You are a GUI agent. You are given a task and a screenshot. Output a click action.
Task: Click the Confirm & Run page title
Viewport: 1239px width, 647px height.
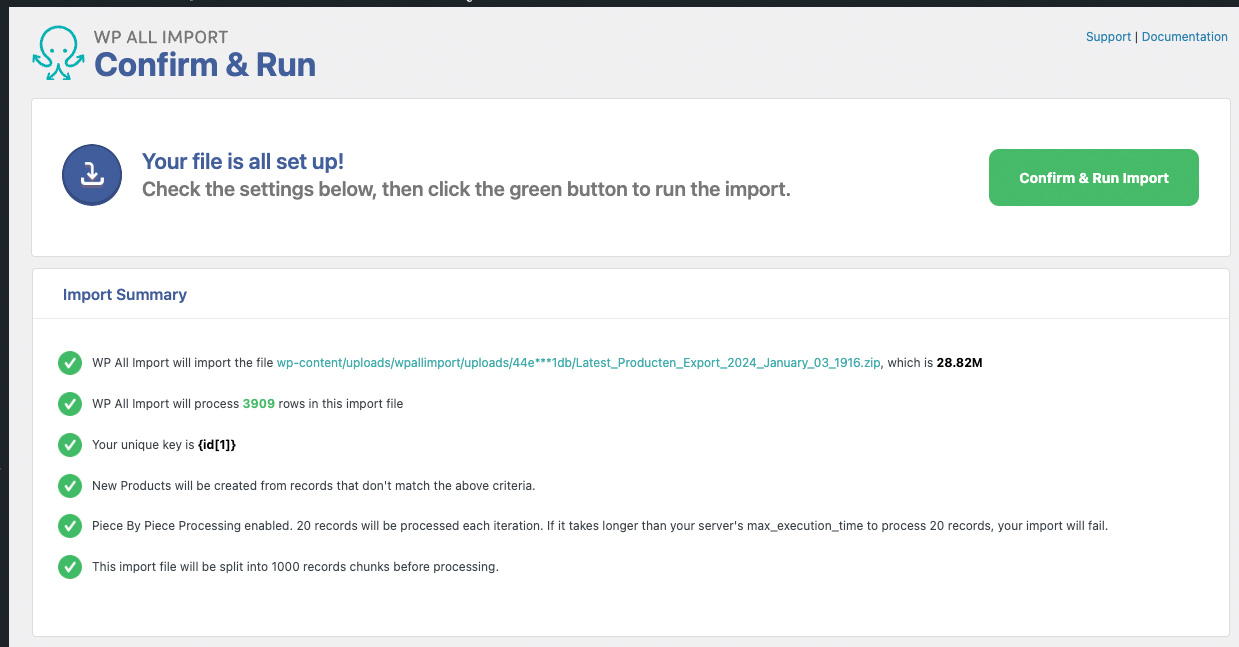(x=205, y=65)
